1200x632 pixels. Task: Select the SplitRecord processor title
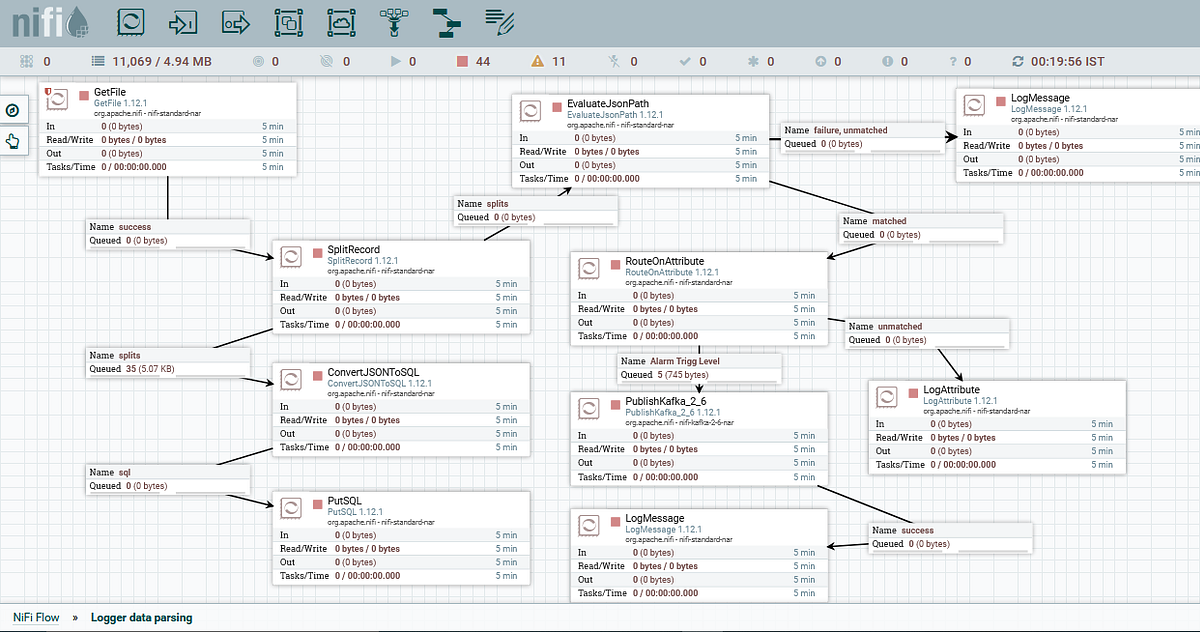coord(353,249)
